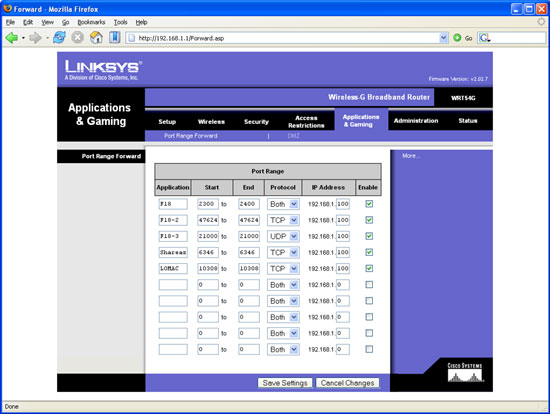Open the Port Range Forward sub-tab
Viewport: 550px width, 414px height.
point(191,136)
